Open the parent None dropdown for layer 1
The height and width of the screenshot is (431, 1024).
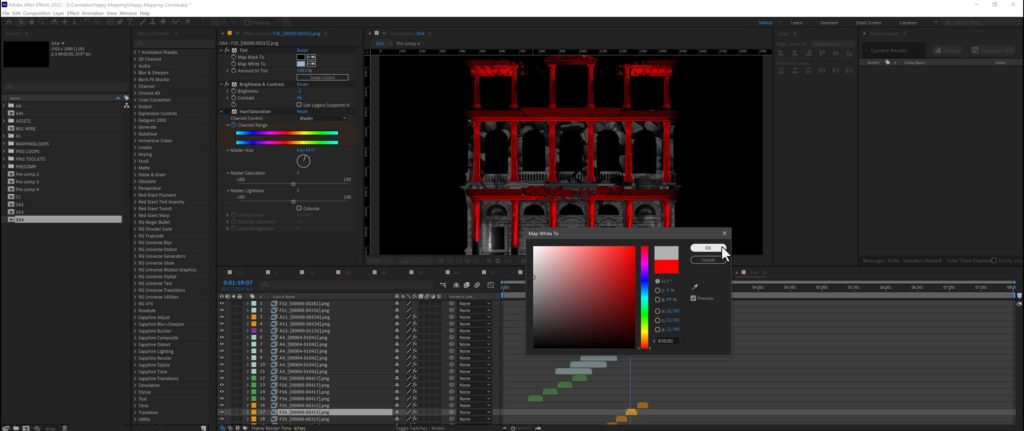pyautogui.click(x=475, y=304)
